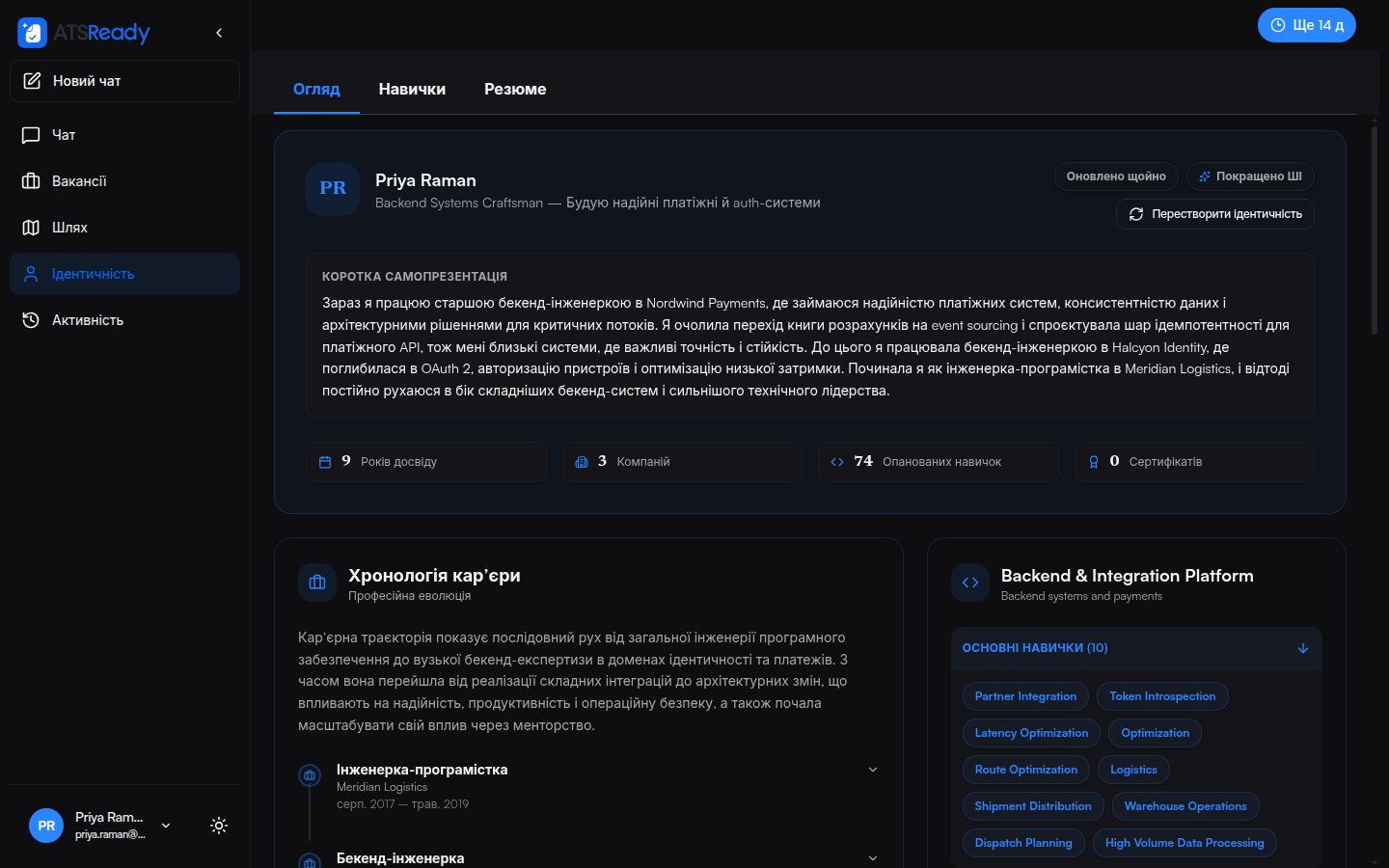Select the Warehouse Operations skill tag

[x=1185, y=806]
